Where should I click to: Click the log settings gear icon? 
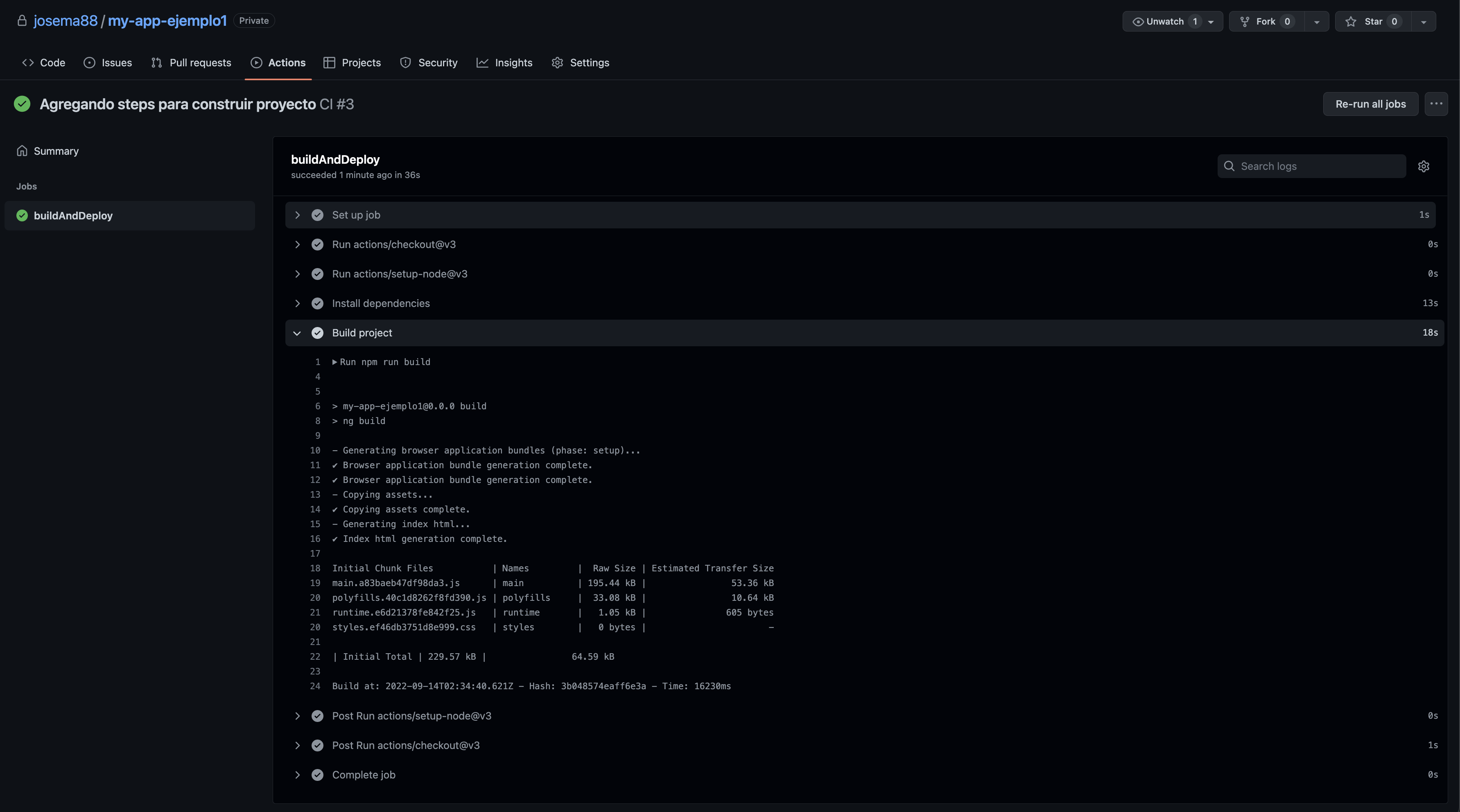pyautogui.click(x=1423, y=166)
